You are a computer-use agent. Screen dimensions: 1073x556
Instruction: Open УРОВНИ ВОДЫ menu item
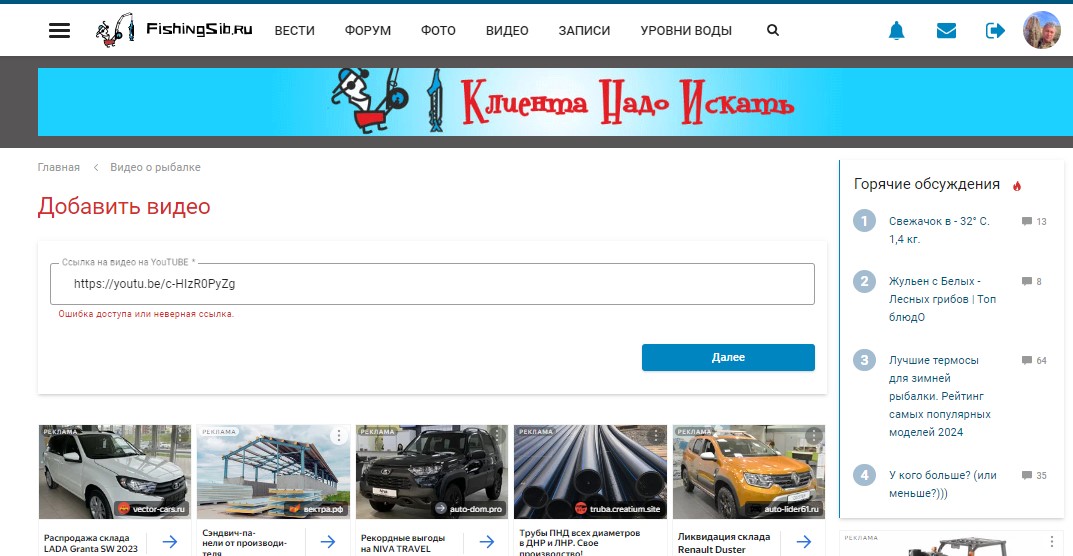(686, 31)
